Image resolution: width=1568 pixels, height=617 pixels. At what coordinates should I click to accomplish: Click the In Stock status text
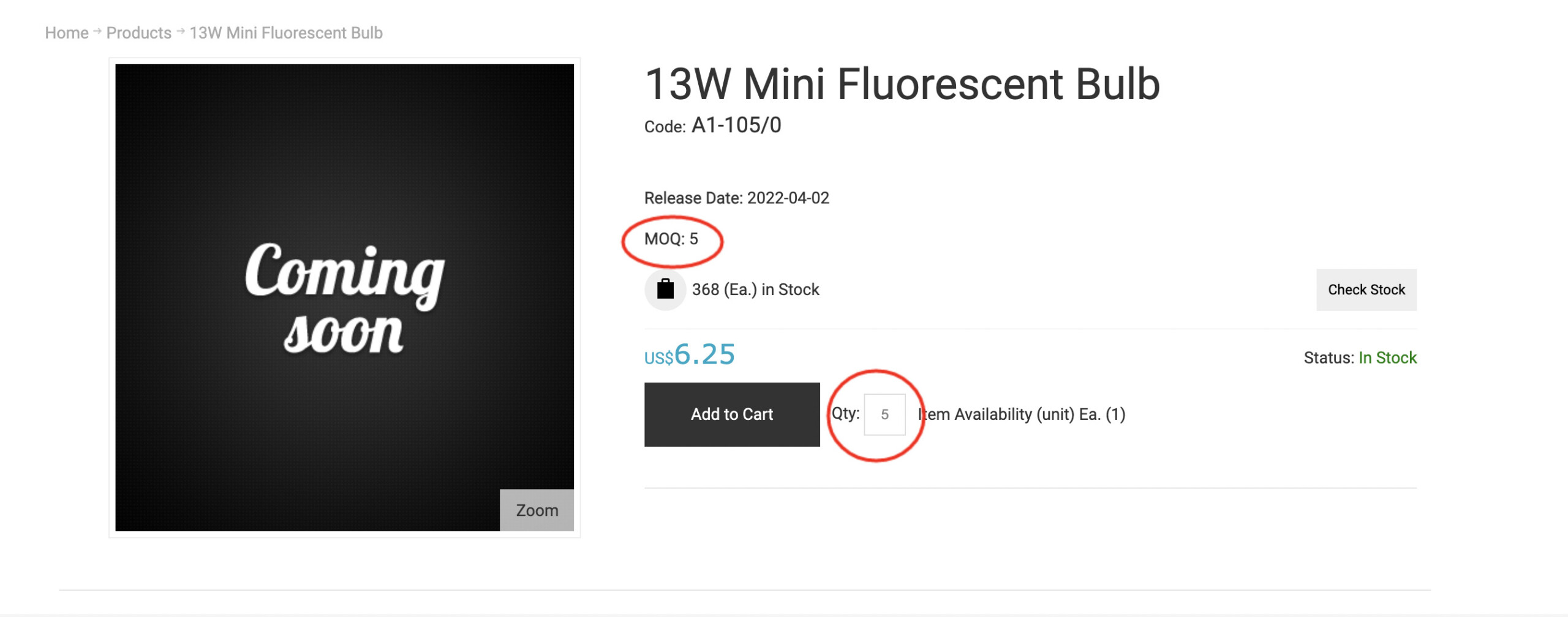coord(1387,357)
